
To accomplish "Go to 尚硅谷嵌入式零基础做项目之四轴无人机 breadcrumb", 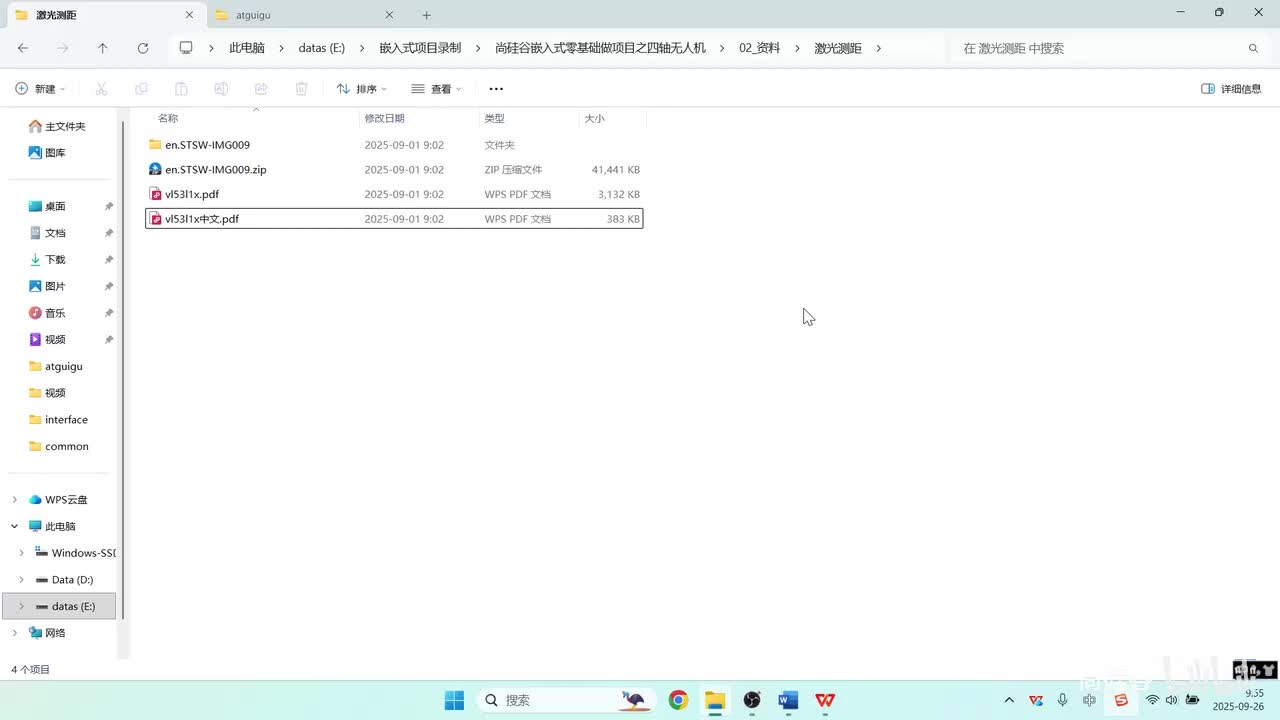I will pyautogui.click(x=600, y=48).
